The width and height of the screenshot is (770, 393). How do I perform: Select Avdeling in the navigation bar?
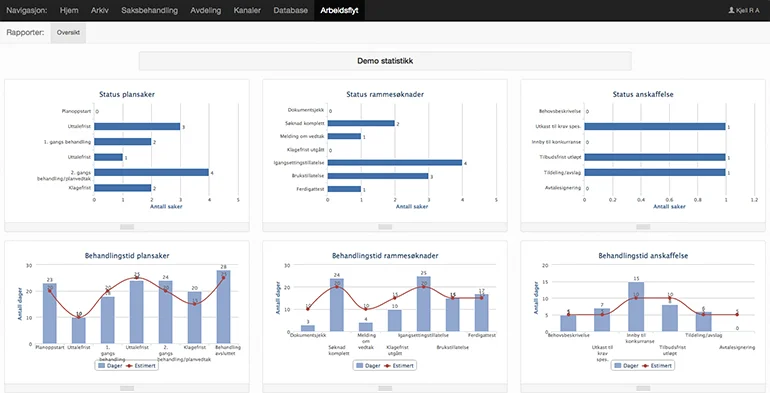pyautogui.click(x=206, y=10)
